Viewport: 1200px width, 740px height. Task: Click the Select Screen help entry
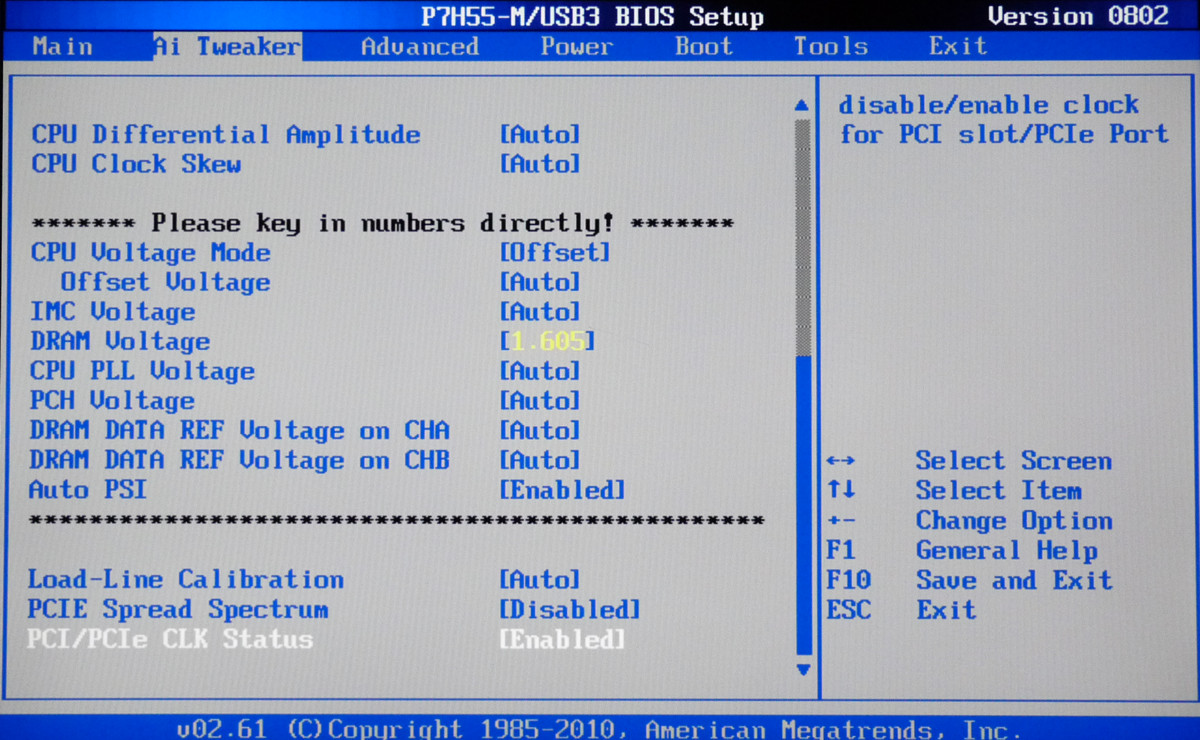pos(1014,461)
